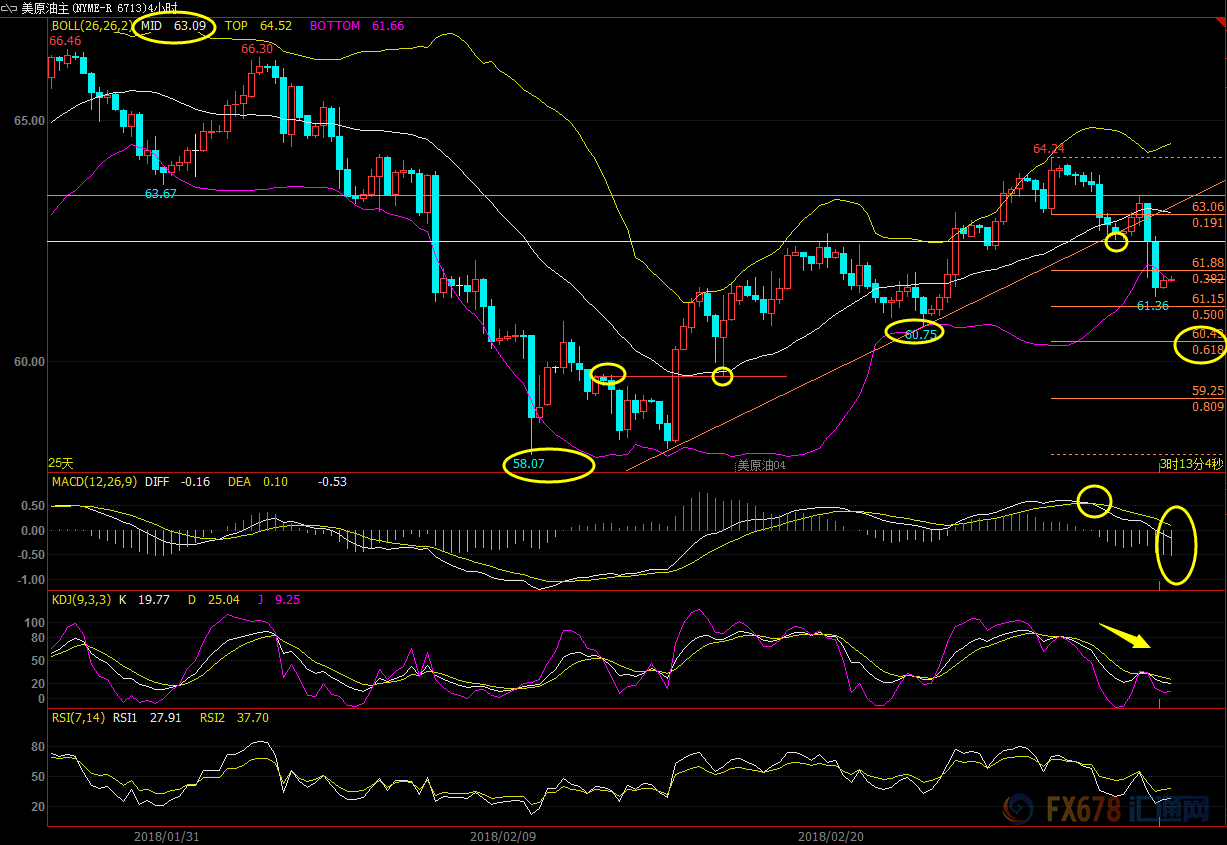
Task: Click the circled 58.07 low price label
Action: [548, 465]
